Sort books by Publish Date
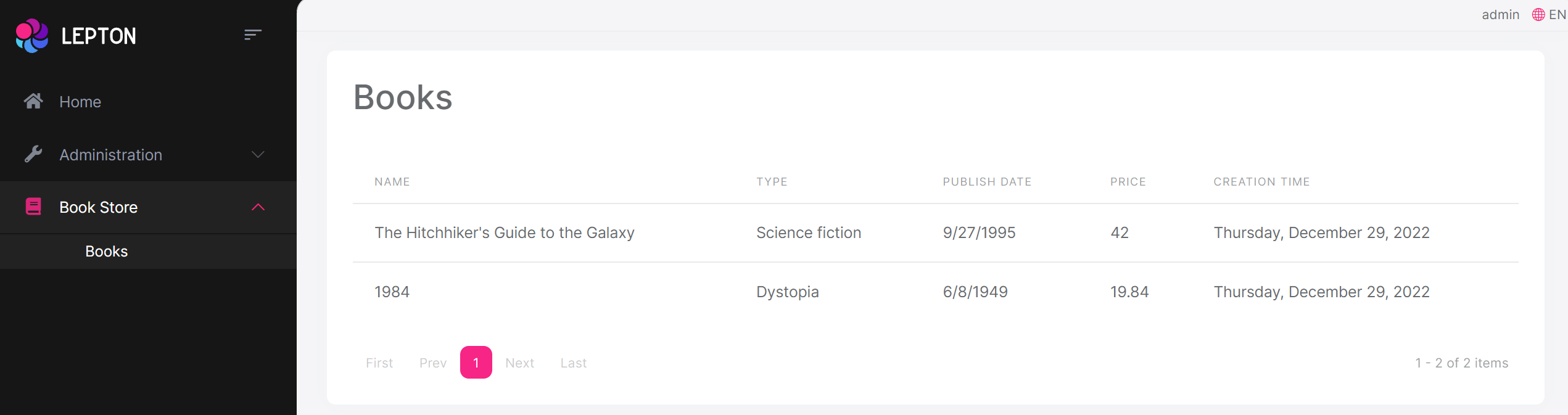The image size is (1568, 415). point(986,181)
